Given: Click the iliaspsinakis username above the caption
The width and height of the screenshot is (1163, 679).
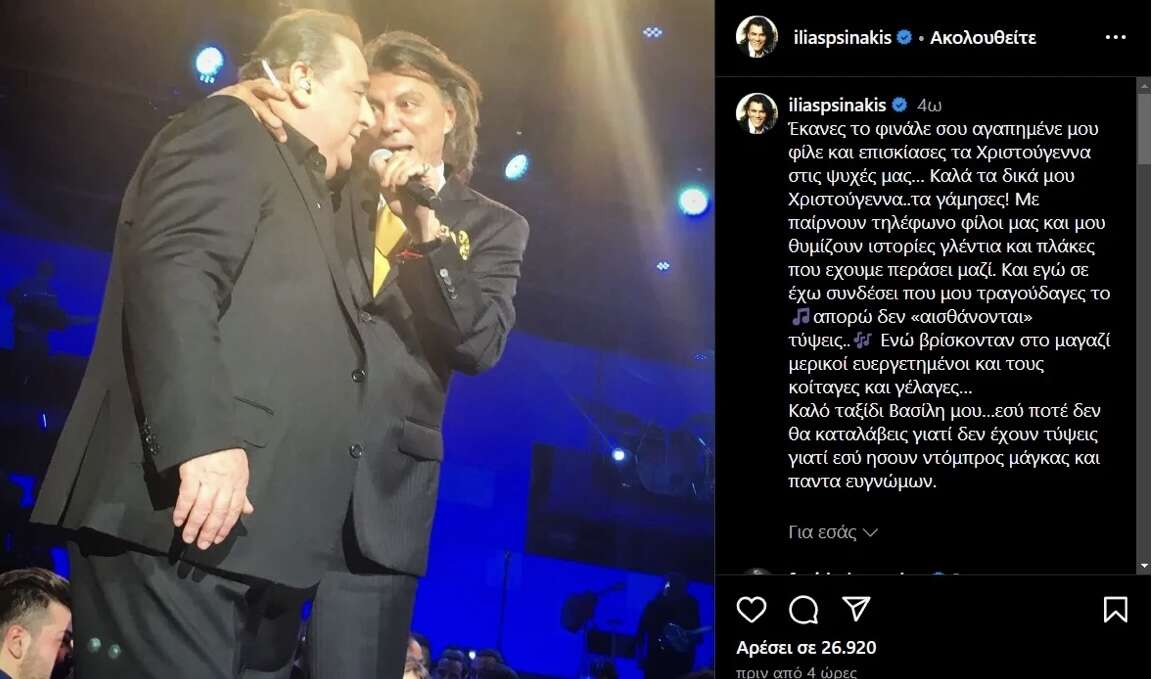Looking at the screenshot, I should click(x=838, y=105).
